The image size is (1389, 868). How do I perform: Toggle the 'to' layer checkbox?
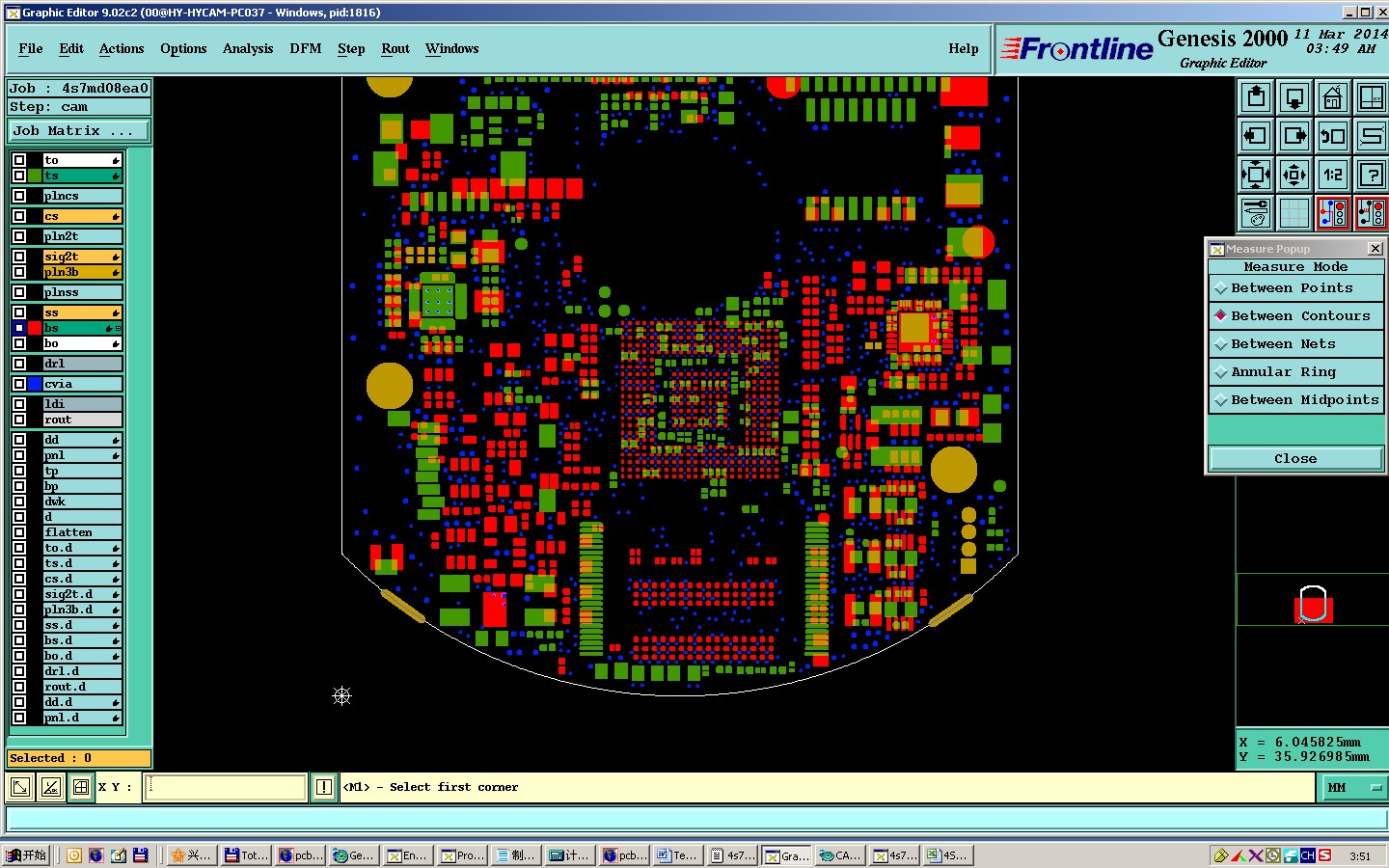click(x=19, y=160)
